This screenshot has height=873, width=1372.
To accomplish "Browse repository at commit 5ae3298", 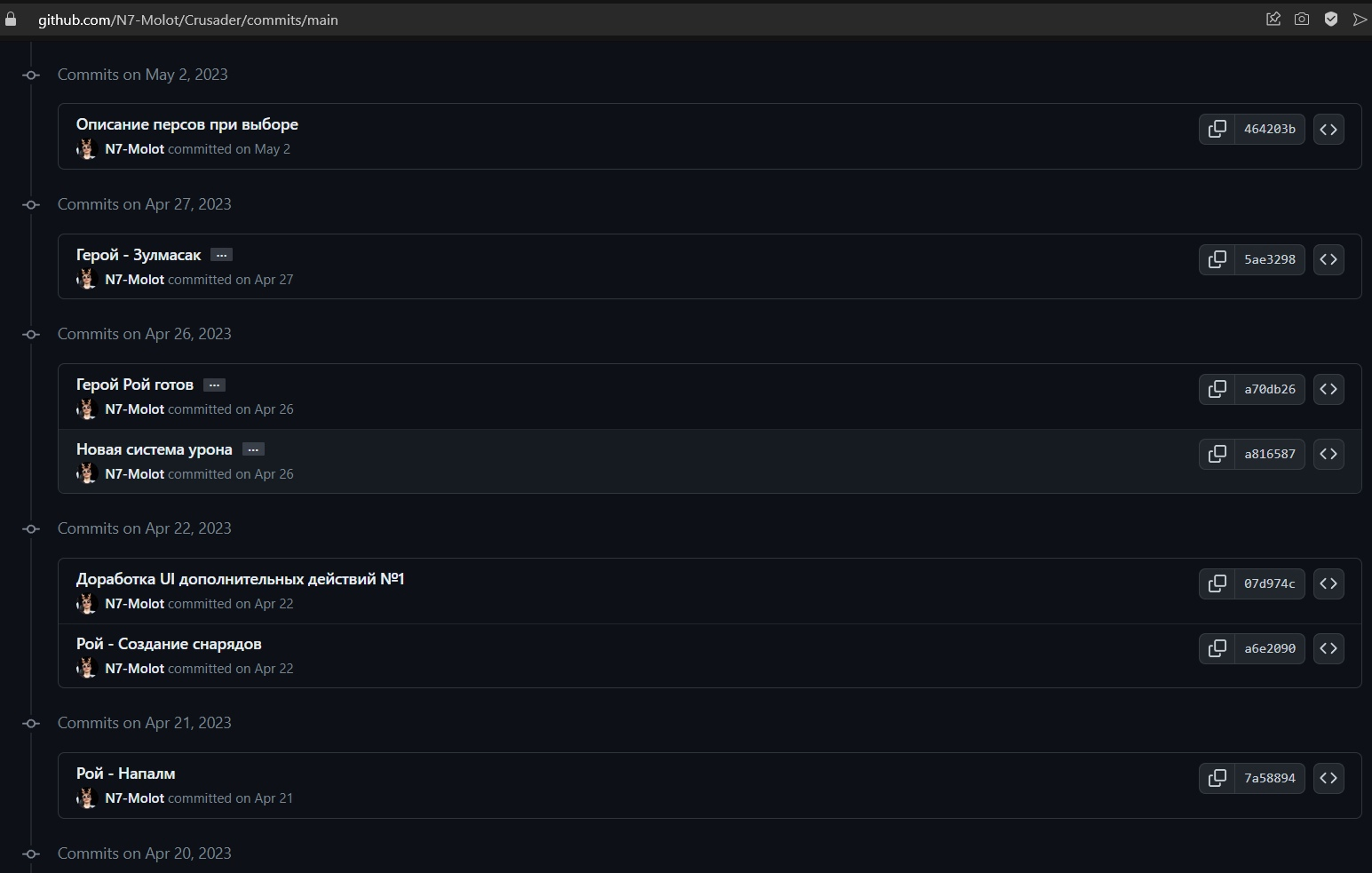I will click(1328, 259).
